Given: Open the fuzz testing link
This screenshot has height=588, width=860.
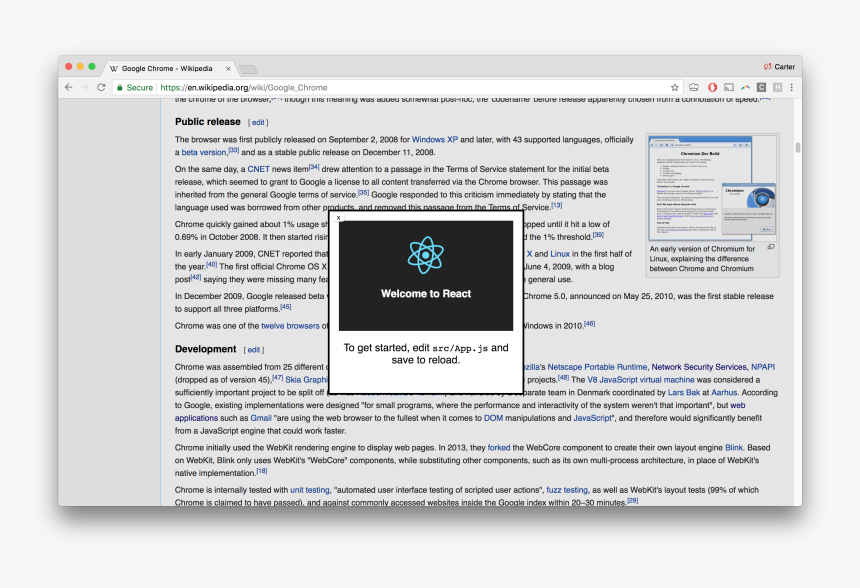Looking at the screenshot, I should (567, 490).
